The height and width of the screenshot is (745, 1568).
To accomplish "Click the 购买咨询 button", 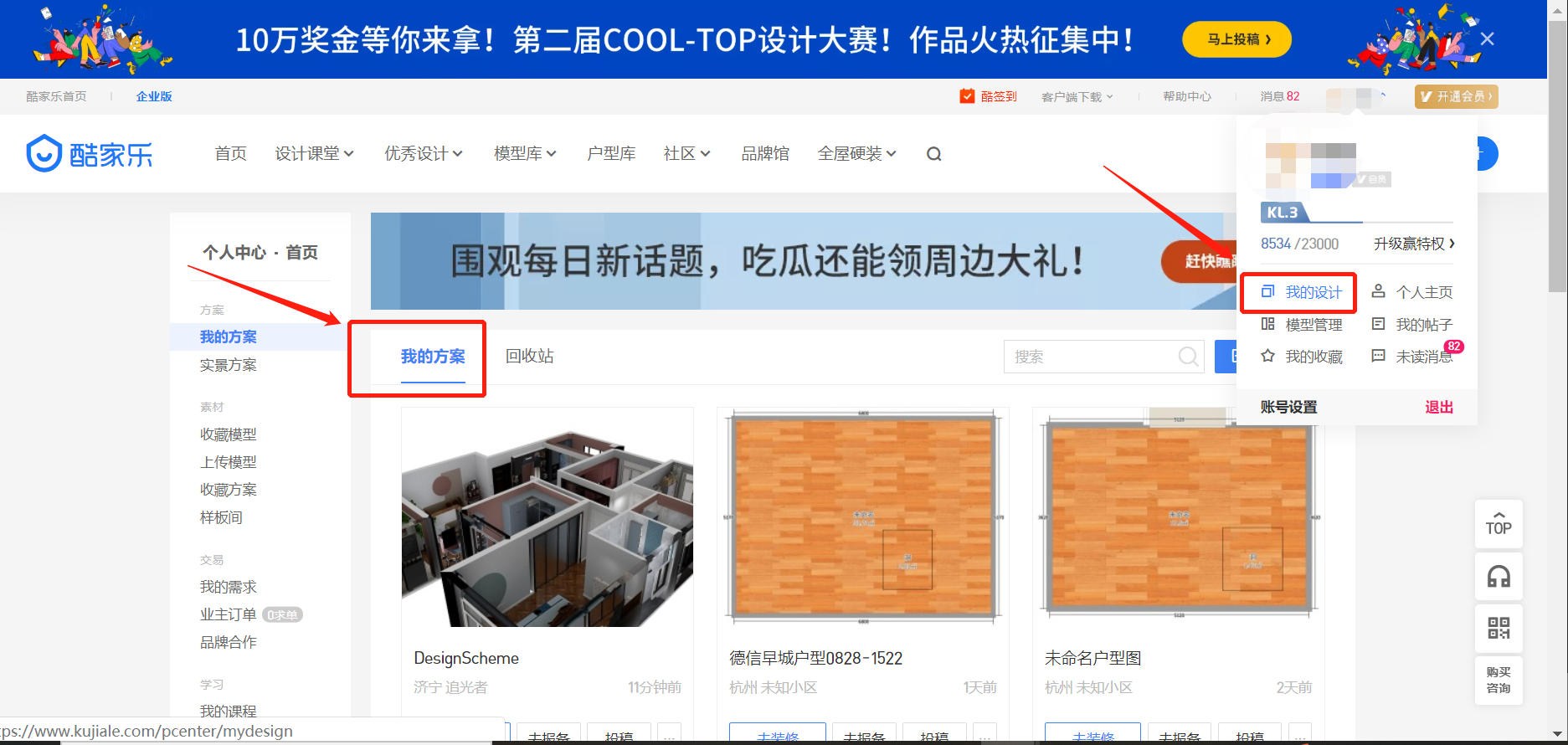I will point(1499,680).
